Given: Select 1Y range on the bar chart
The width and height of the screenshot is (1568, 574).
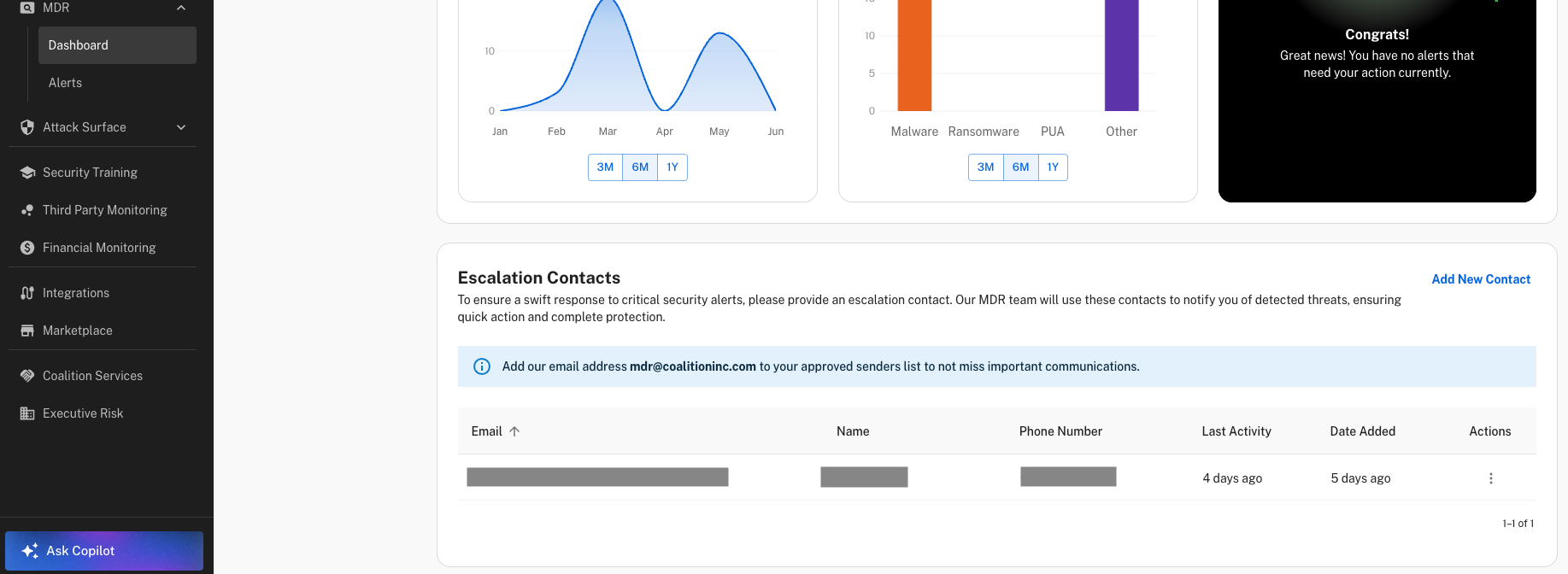Looking at the screenshot, I should 1053,167.
